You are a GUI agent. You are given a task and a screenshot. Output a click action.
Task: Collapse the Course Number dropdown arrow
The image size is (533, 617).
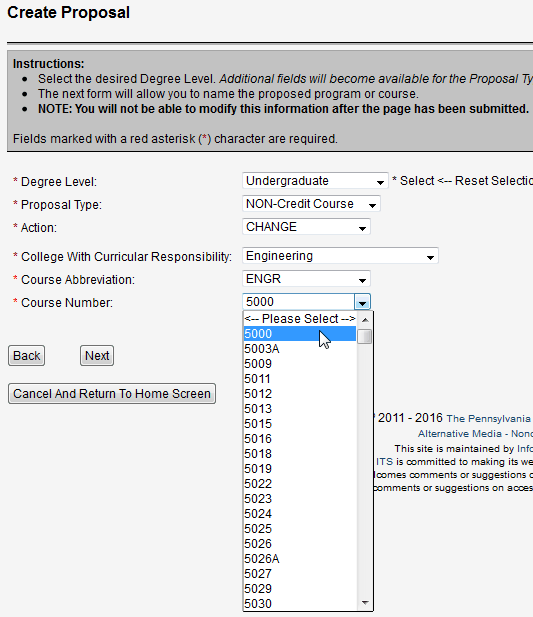tap(362, 302)
